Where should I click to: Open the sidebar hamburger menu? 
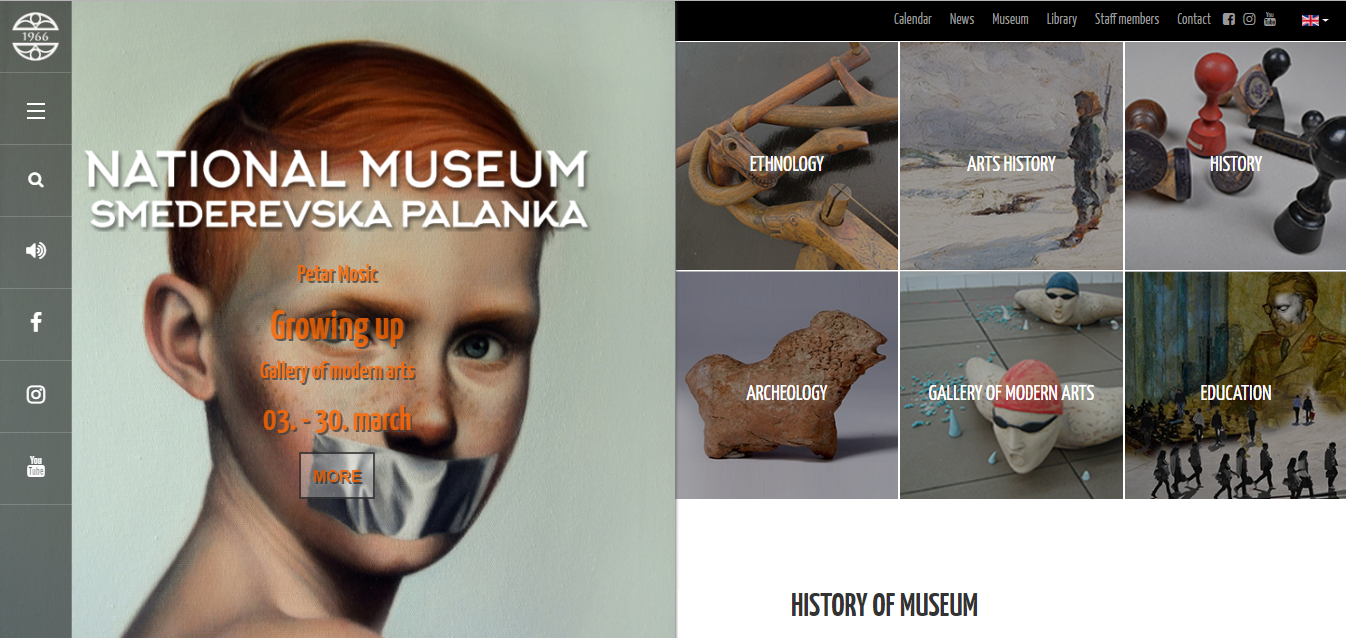[x=36, y=110]
